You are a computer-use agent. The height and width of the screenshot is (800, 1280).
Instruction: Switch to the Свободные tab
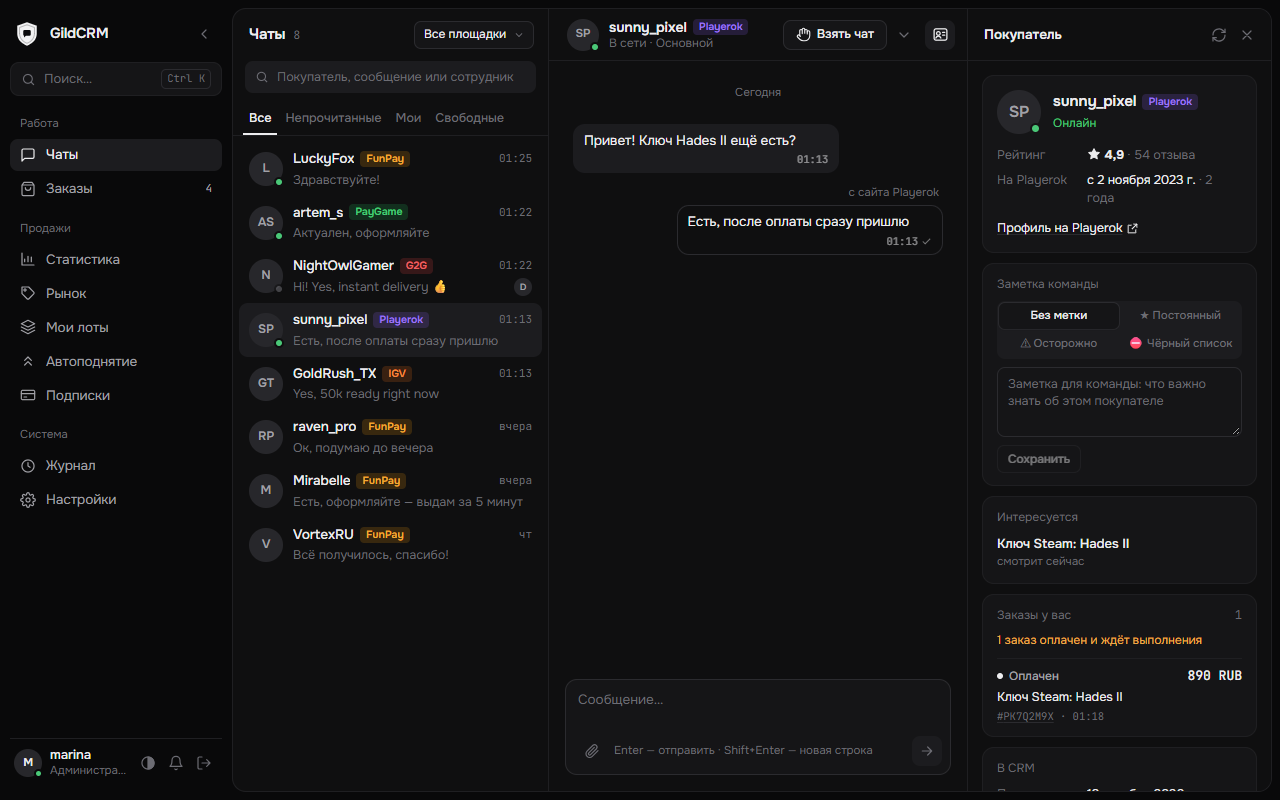click(x=469, y=118)
